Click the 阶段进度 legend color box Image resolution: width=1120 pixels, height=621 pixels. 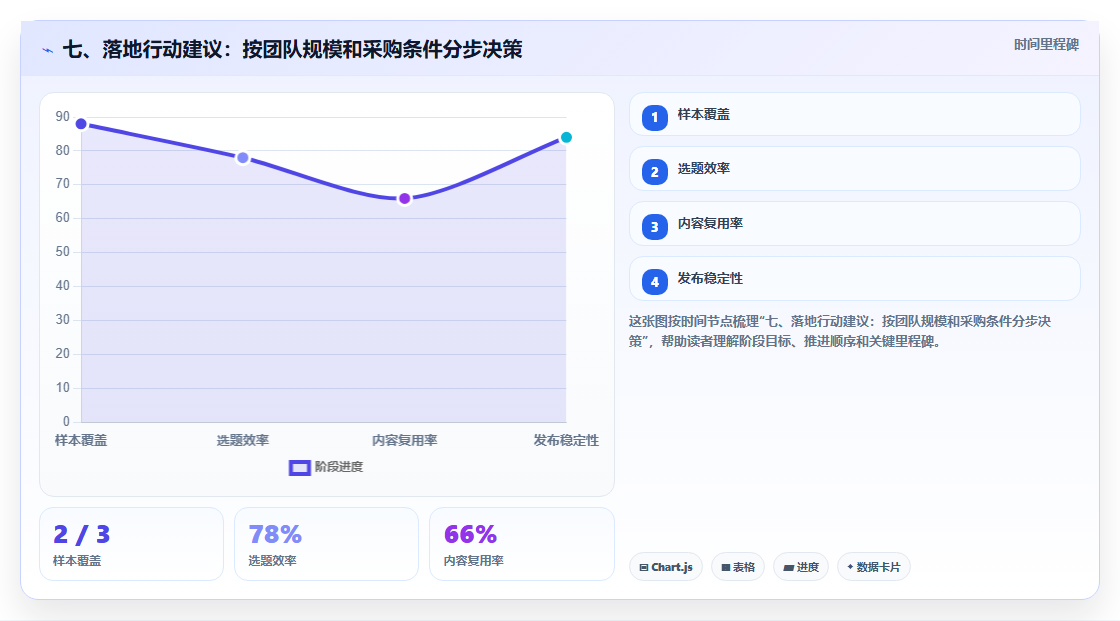[299, 468]
